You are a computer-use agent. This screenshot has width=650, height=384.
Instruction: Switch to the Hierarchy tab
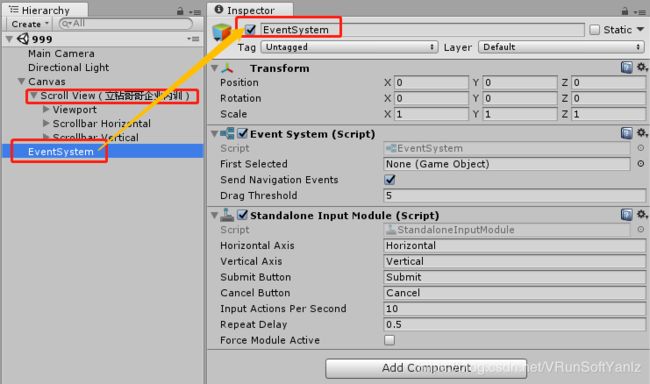click(45, 10)
